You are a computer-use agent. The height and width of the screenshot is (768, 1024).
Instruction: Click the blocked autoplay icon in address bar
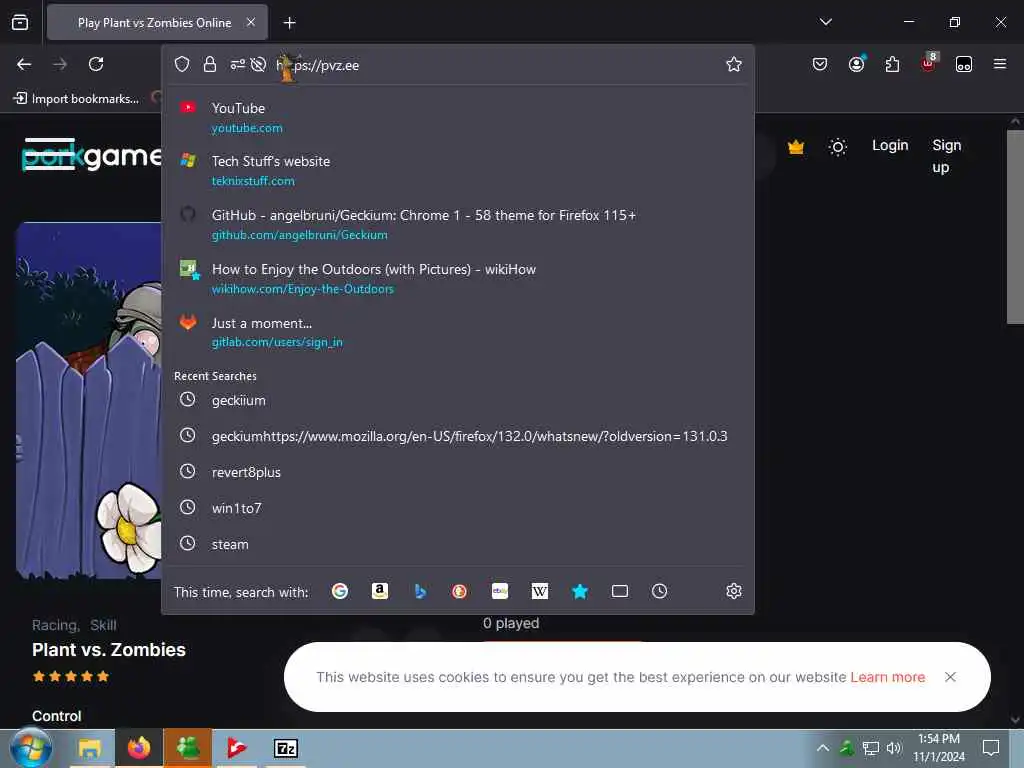pos(259,64)
